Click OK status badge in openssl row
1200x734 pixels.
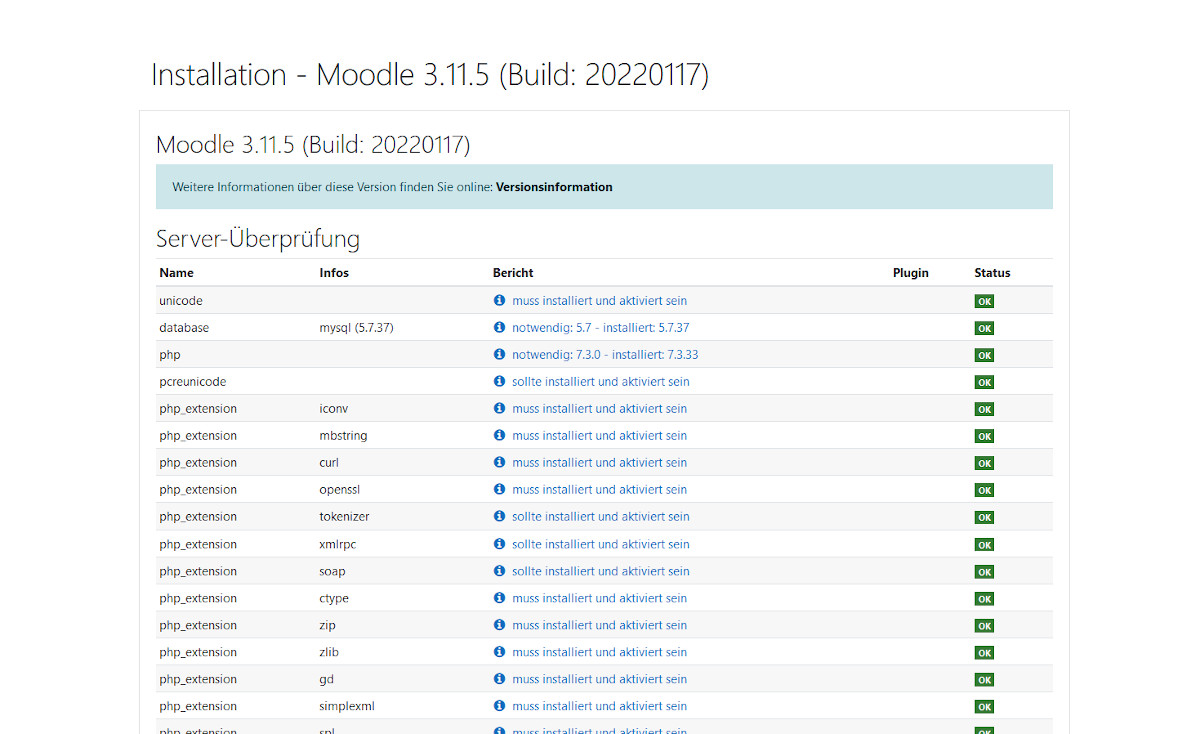click(x=984, y=490)
